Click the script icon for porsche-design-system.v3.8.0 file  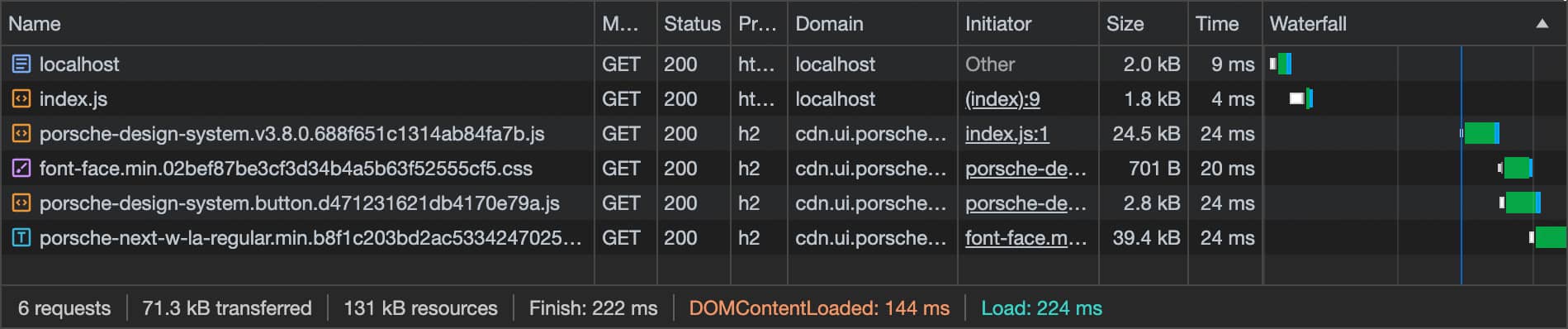tap(21, 133)
